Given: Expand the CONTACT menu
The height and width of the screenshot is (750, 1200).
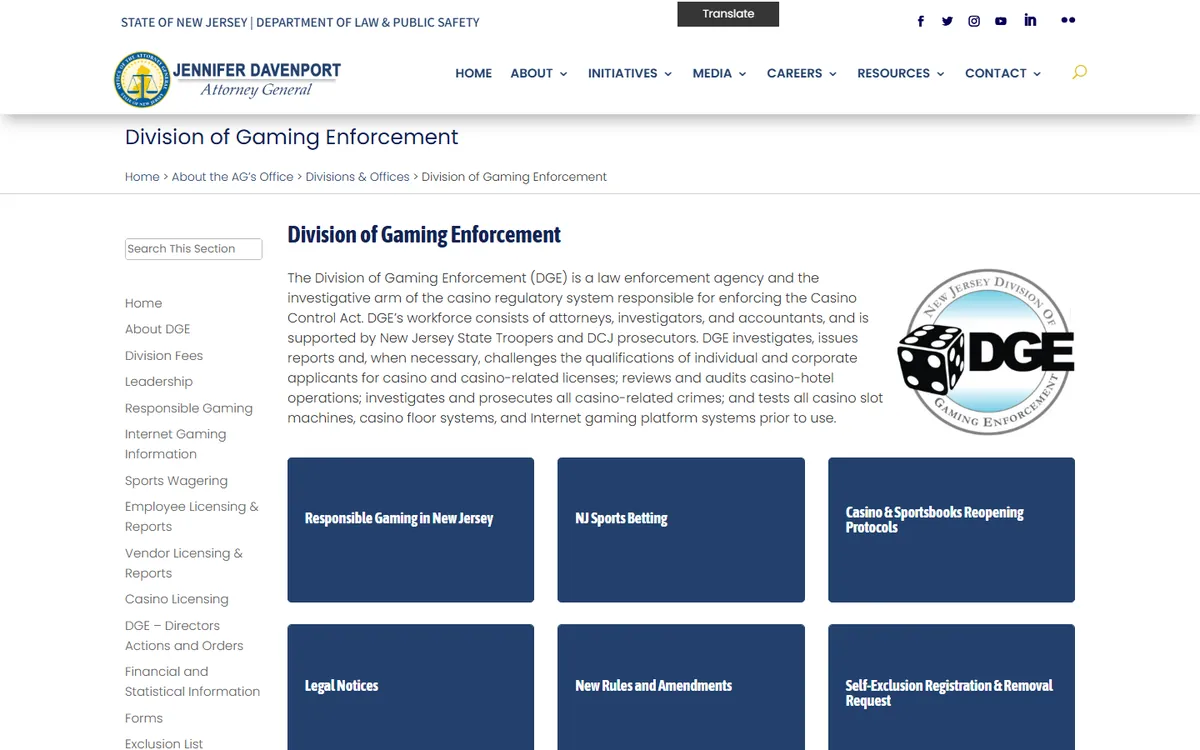Looking at the screenshot, I should (x=1003, y=73).
